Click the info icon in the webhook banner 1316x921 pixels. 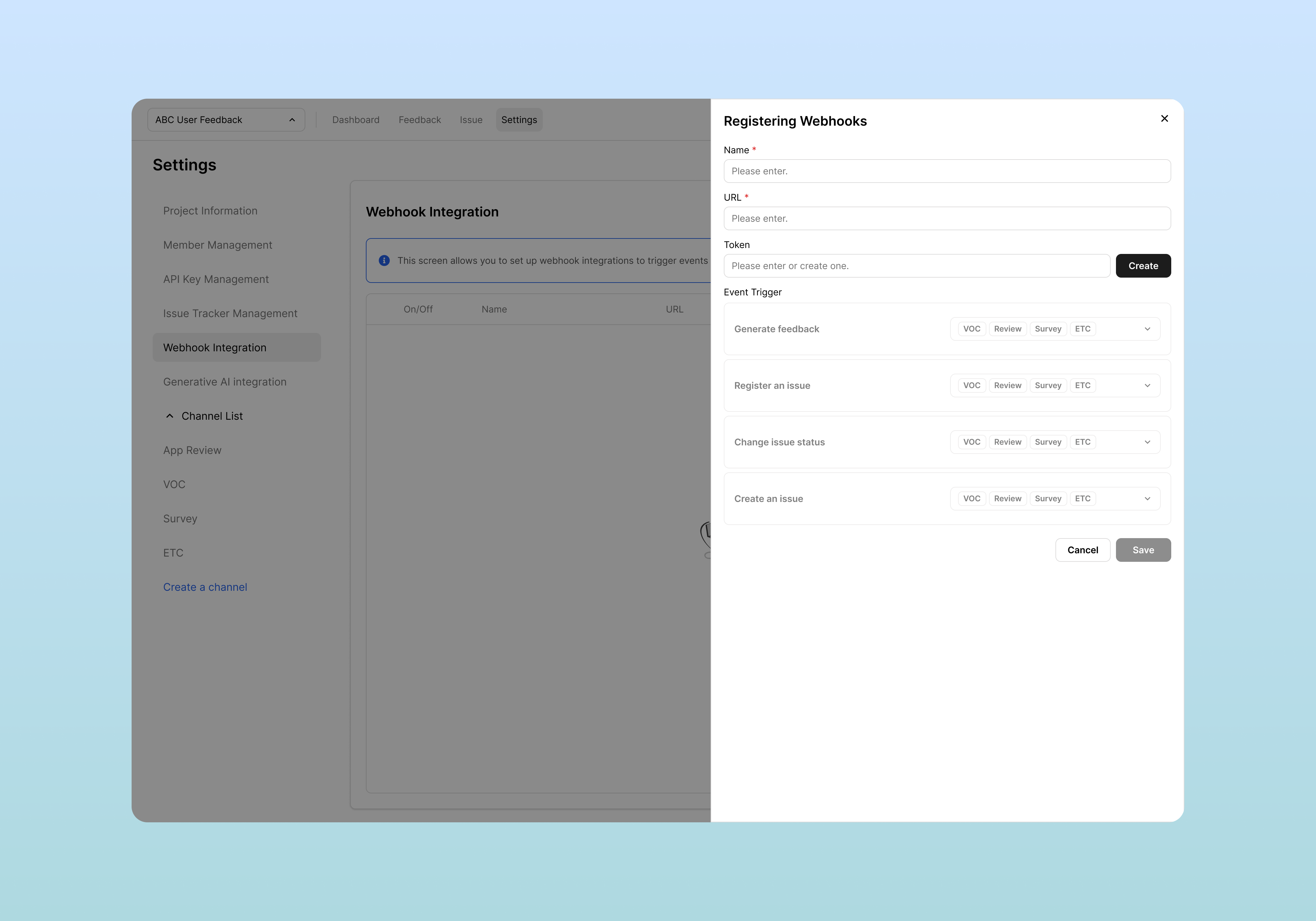pyautogui.click(x=384, y=260)
